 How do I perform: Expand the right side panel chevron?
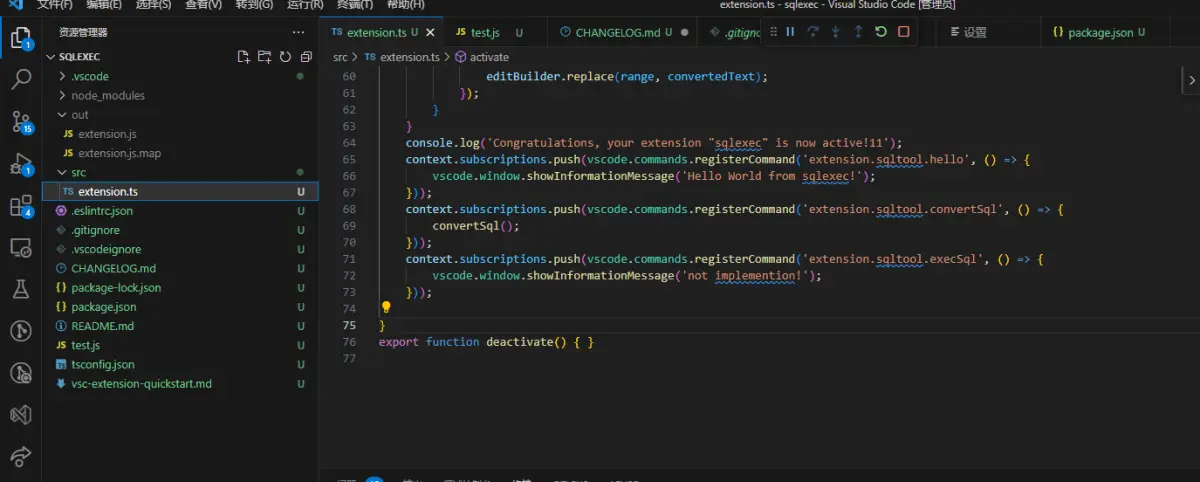click(x=1191, y=79)
